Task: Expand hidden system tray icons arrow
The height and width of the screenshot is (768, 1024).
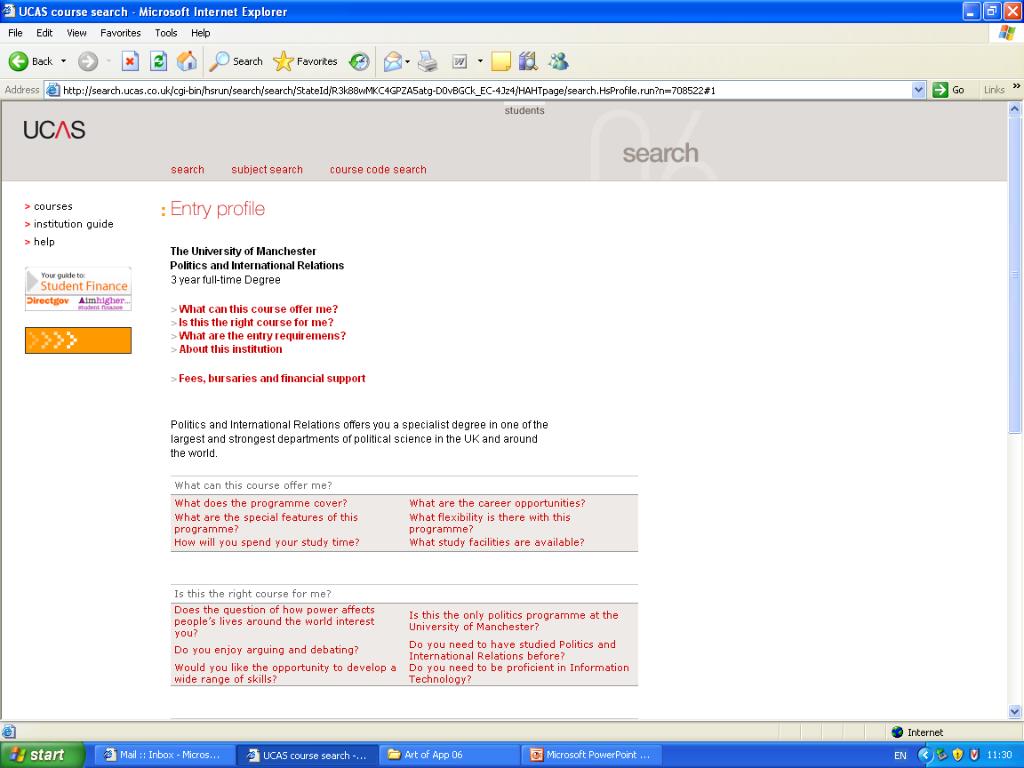Action: click(925, 756)
